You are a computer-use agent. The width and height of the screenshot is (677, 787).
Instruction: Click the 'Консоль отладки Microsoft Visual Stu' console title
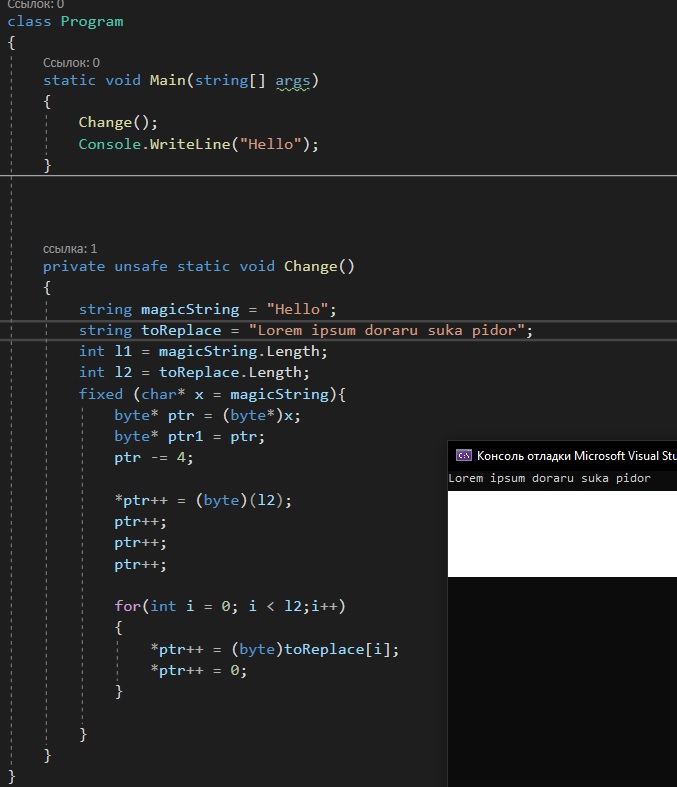pyautogui.click(x=576, y=456)
